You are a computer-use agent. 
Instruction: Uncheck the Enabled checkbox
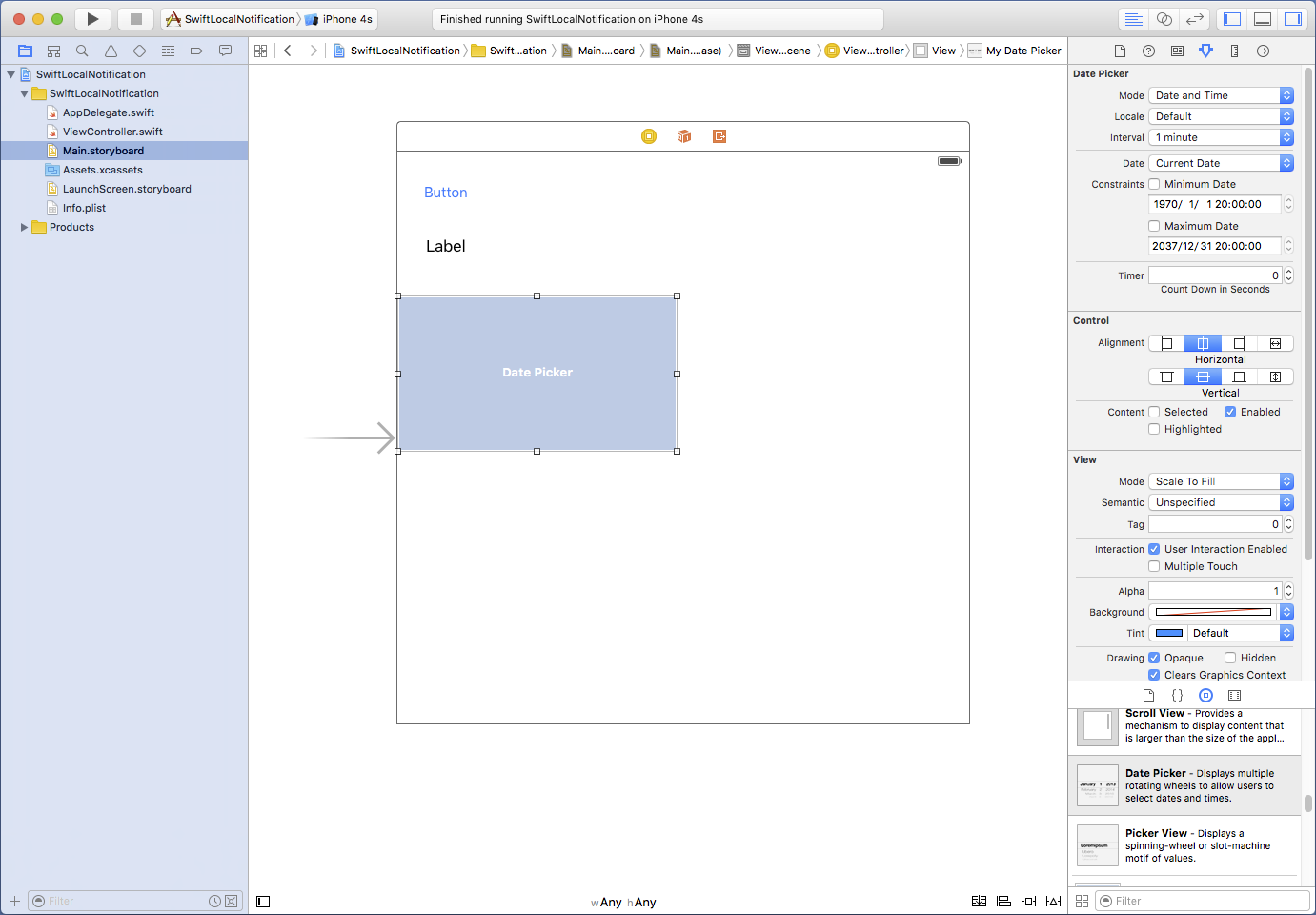pyautogui.click(x=1230, y=412)
